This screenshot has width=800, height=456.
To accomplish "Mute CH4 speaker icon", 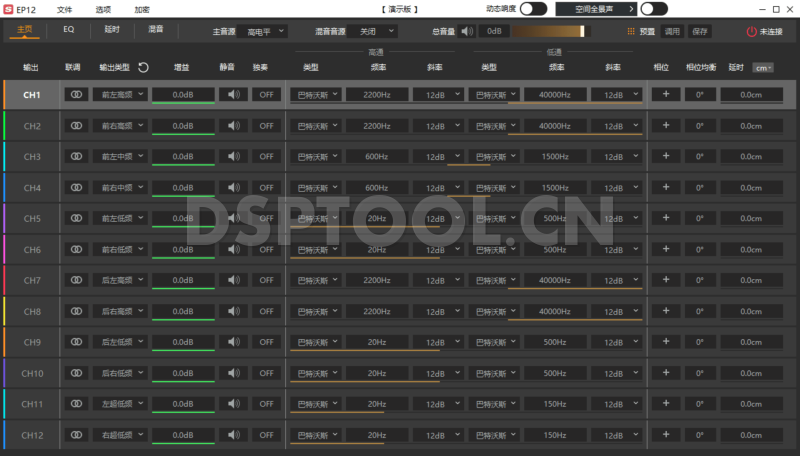I will [x=234, y=187].
